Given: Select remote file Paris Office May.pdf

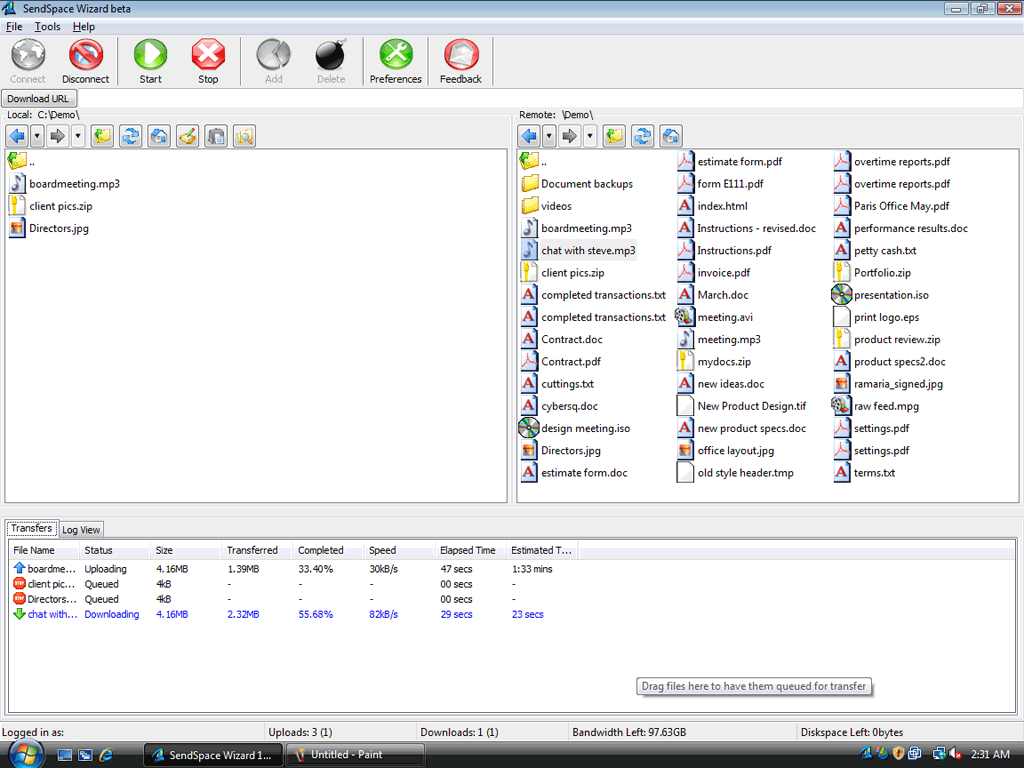Looking at the screenshot, I should tap(892, 206).
